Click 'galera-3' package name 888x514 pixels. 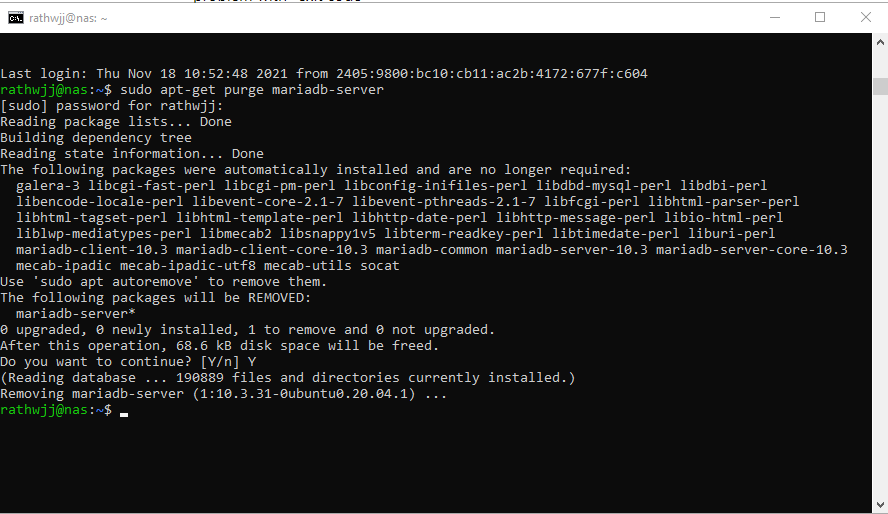click(x=48, y=186)
